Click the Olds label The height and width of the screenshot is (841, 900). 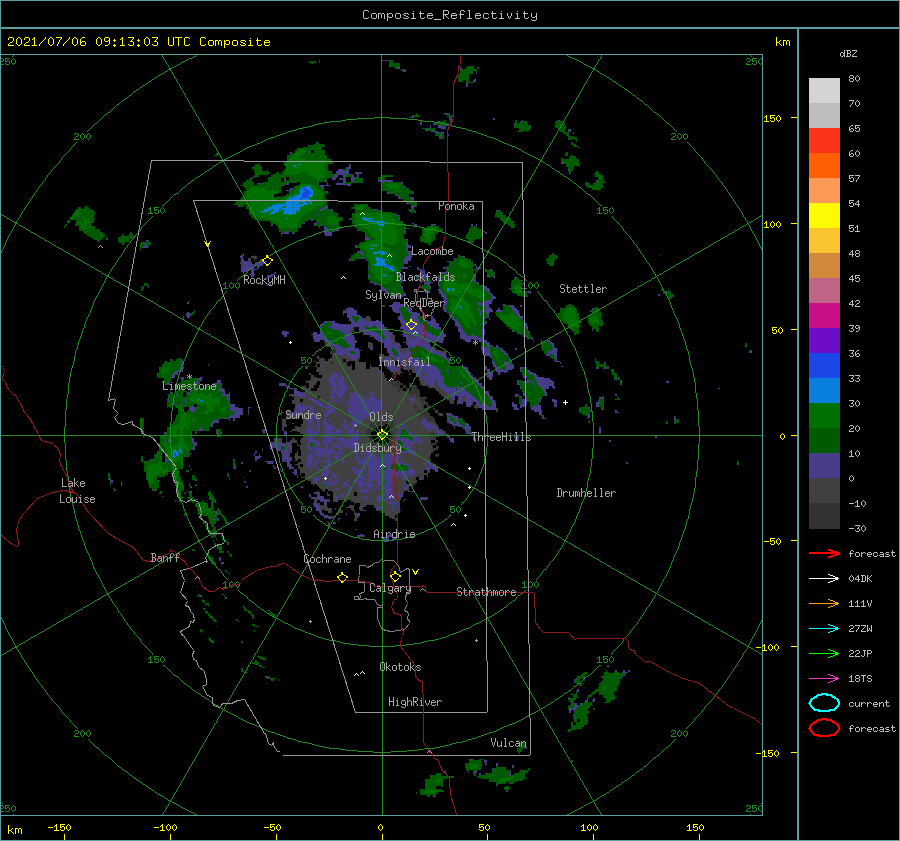coord(381,417)
